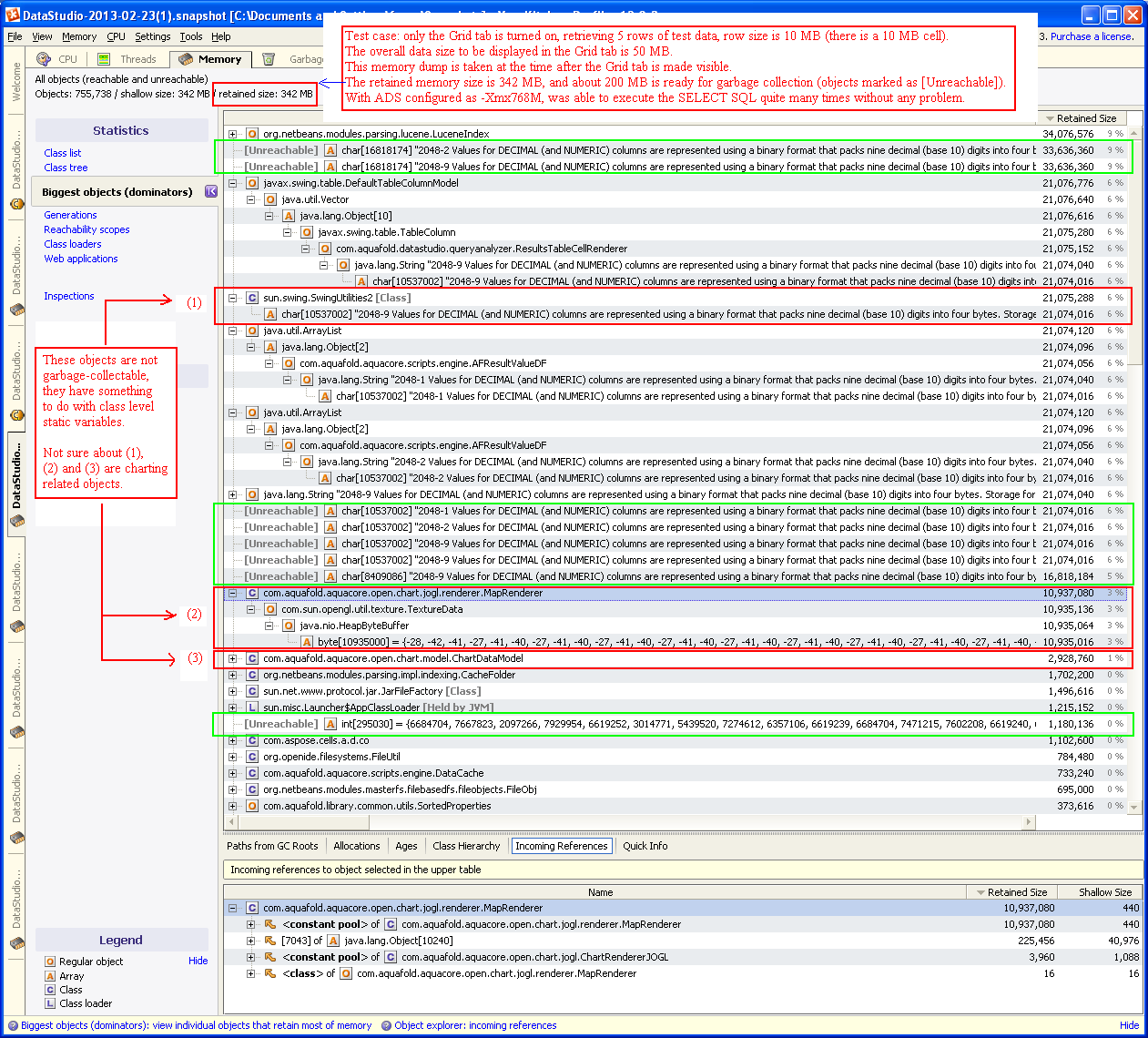Open Reachability scopes view
Image resolution: width=1148 pixels, height=1038 pixels.
[x=86, y=229]
